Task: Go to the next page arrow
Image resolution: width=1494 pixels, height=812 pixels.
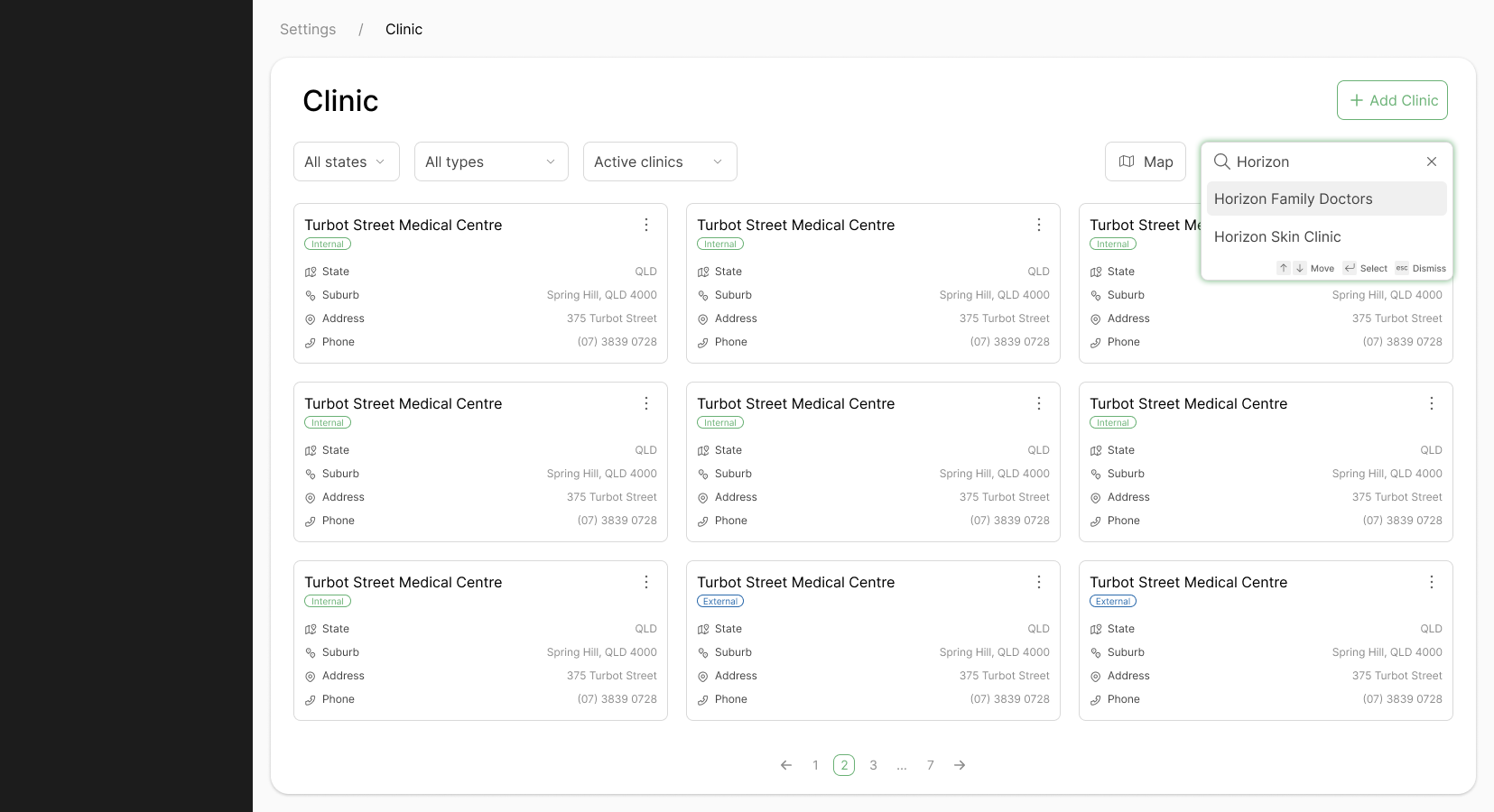Action: pos(960,765)
